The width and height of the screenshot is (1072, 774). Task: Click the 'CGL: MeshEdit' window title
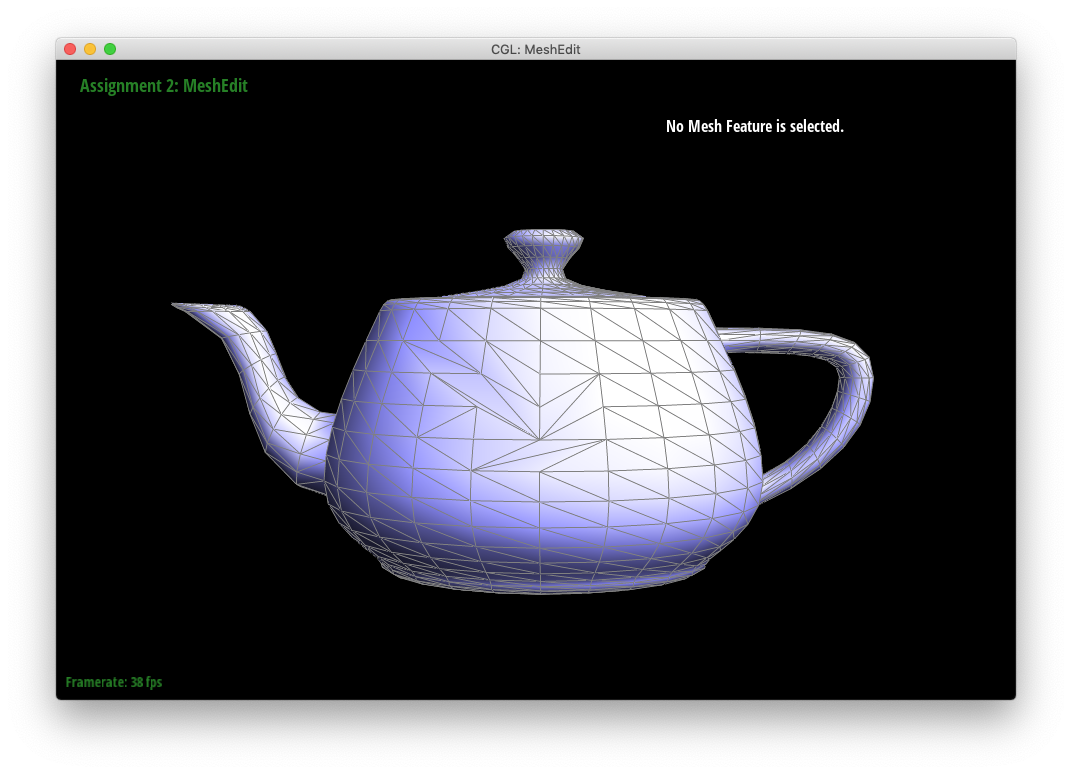point(535,49)
